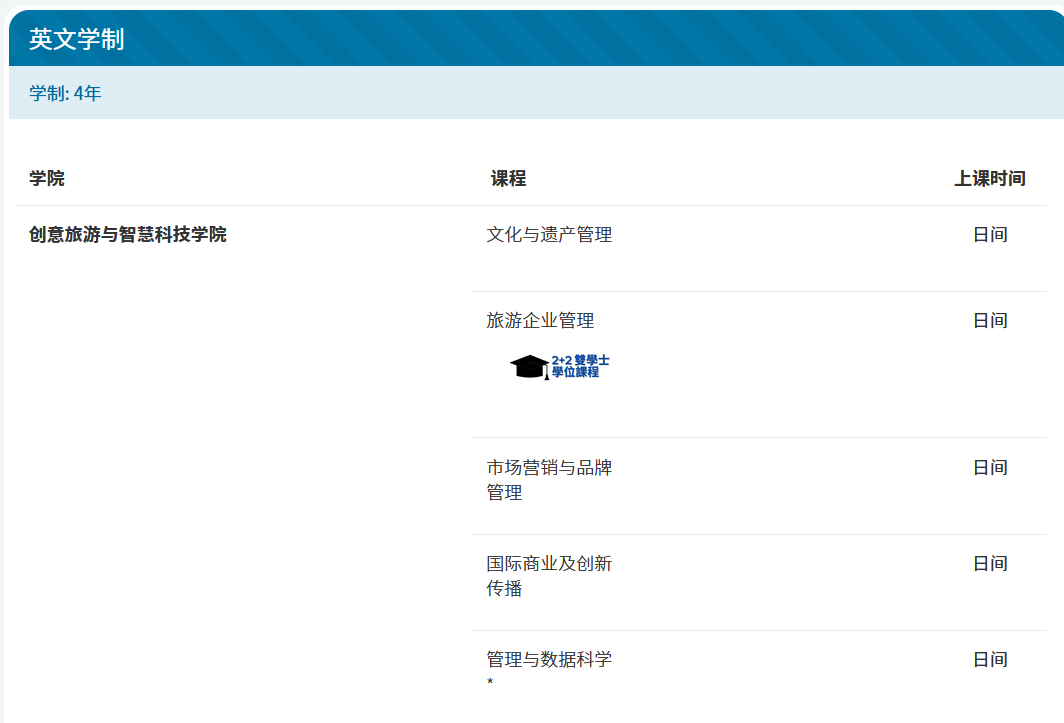Viewport: 1064px width, 723px height.
Task: Open the 市场营销与品牌管理 course
Action: pos(549,480)
